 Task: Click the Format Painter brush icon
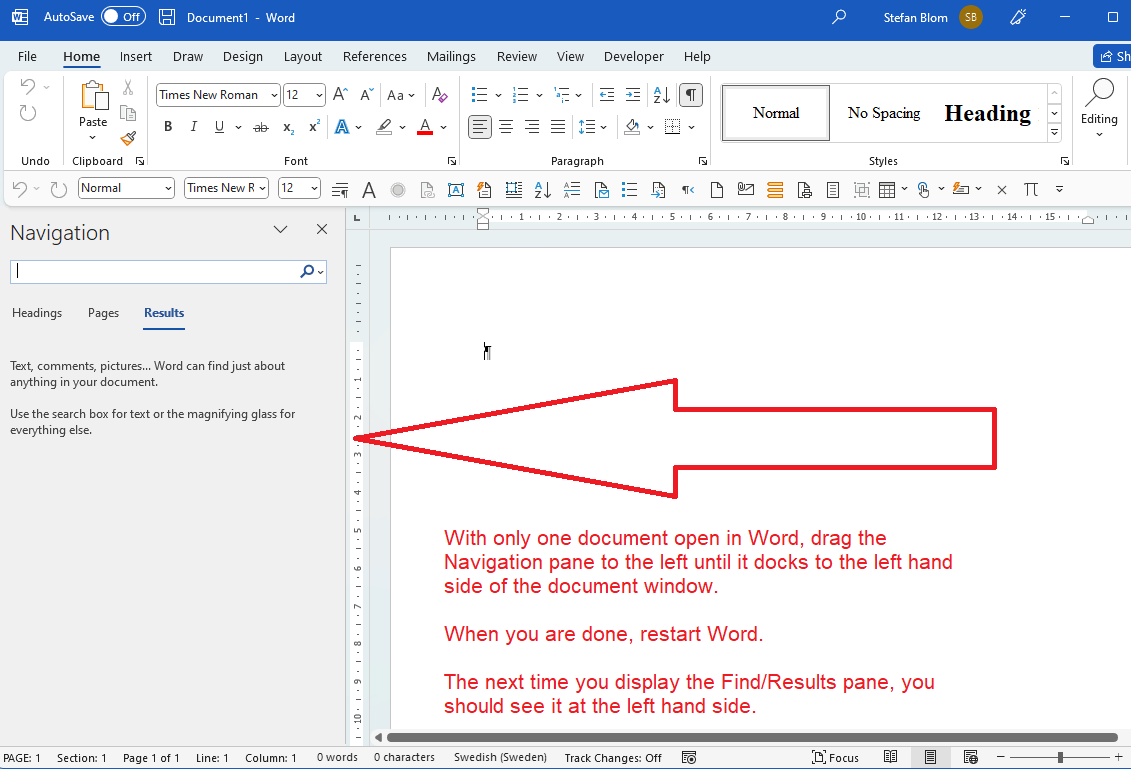(x=128, y=137)
